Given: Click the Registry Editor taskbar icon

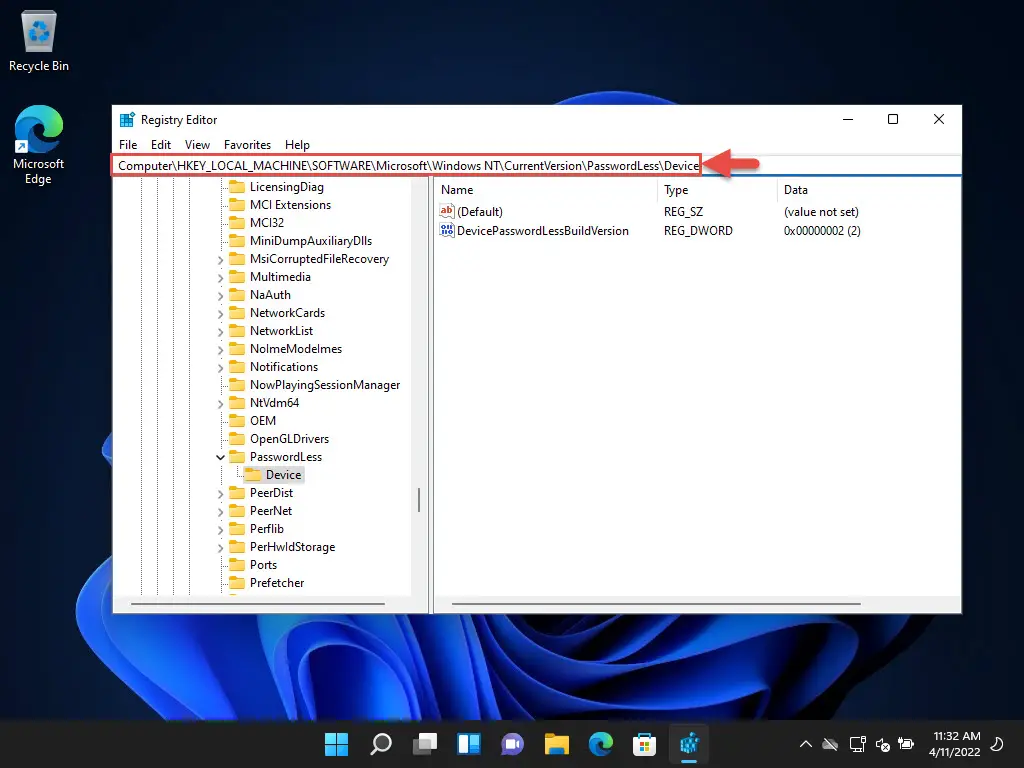Looking at the screenshot, I should tap(688, 744).
